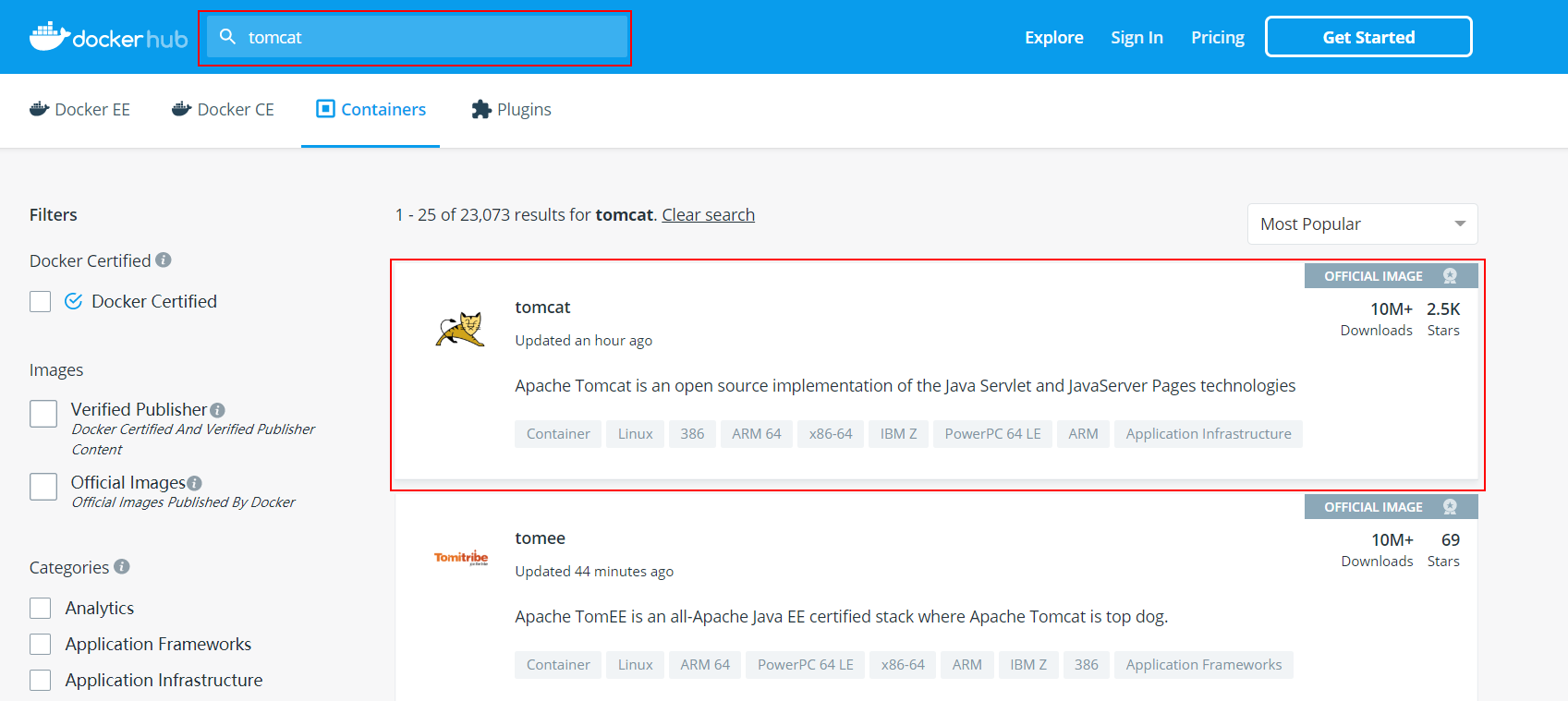Click the Container tag on tomee card
The height and width of the screenshot is (701, 1568).
558,665
